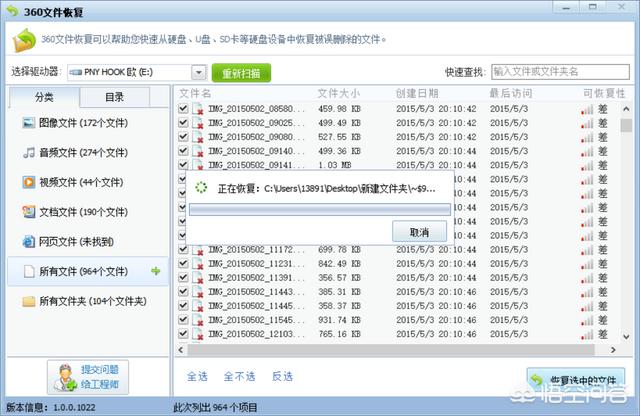Select the 音频文件 (audio files) category icon
Viewport: 640px width, 416px height.
(x=29, y=152)
